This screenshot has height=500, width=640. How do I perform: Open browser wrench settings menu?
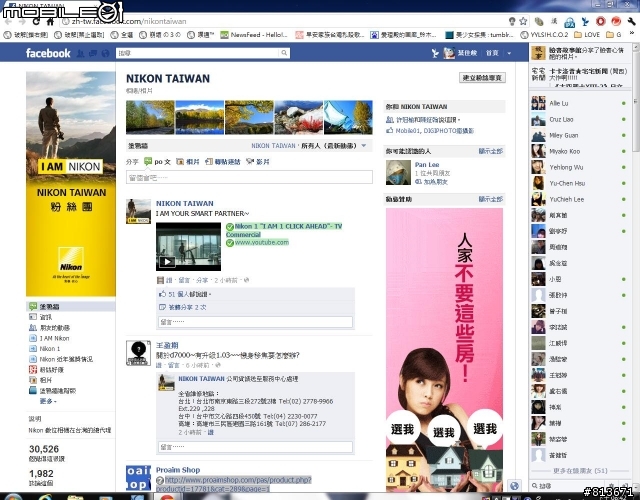point(631,21)
